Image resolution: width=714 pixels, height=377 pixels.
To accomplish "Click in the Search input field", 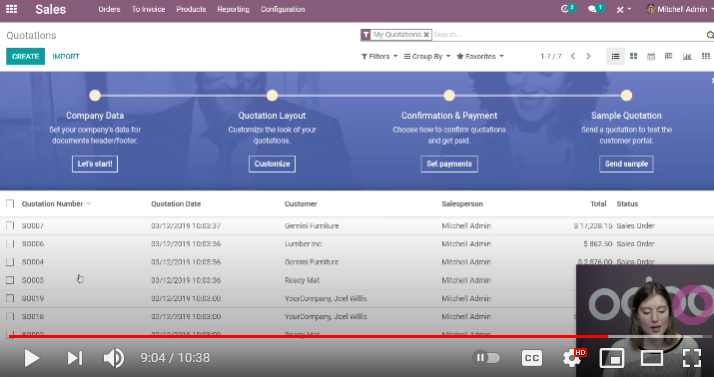I will (x=567, y=35).
